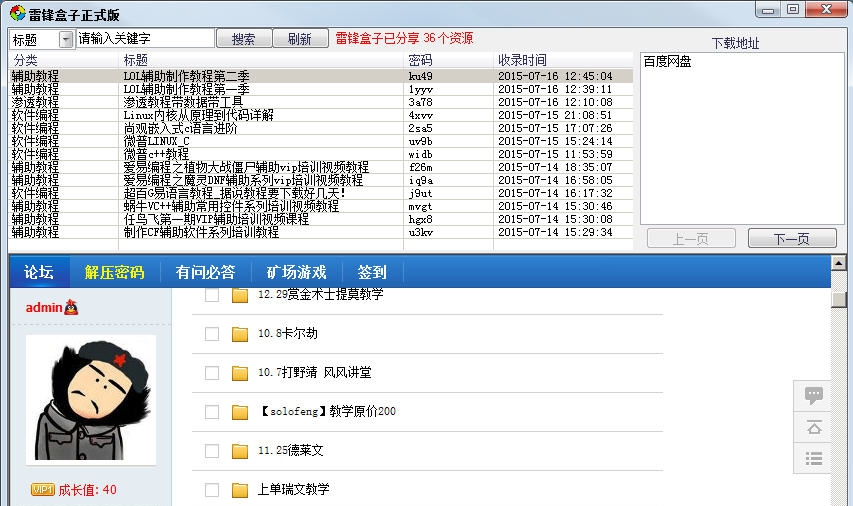Screen dimensions: 853x506
Task: Select row 微普c++教程
Action: click(x=321, y=155)
